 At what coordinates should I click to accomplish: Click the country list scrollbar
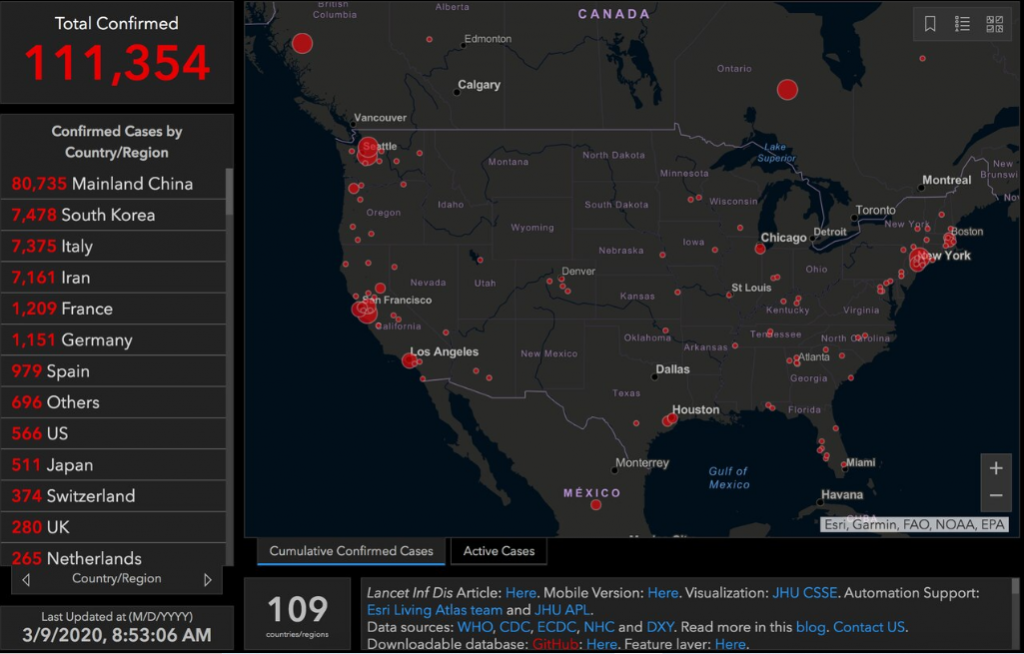coord(229,192)
